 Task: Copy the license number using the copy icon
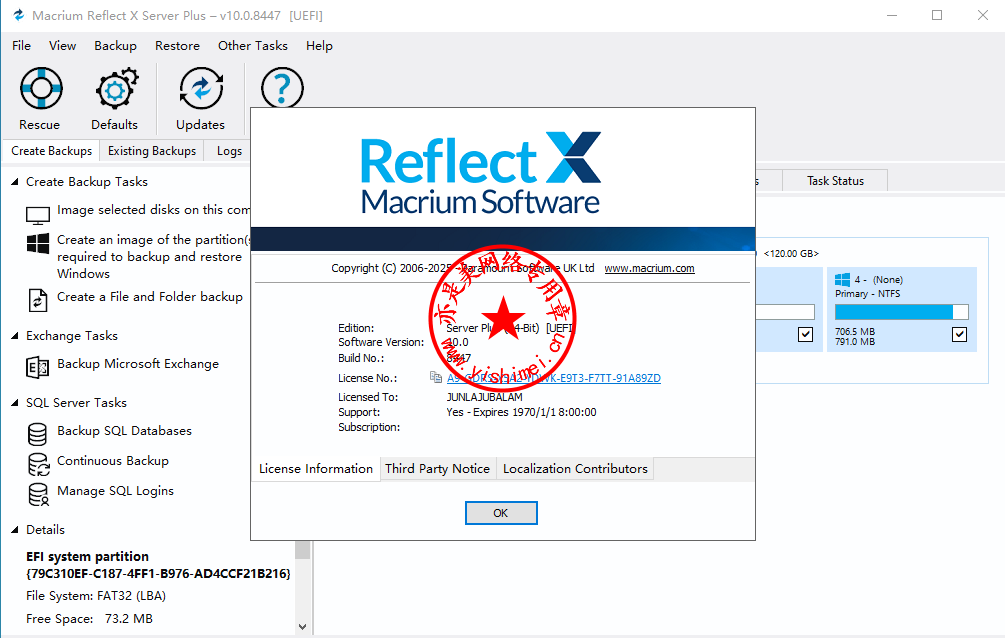436,377
